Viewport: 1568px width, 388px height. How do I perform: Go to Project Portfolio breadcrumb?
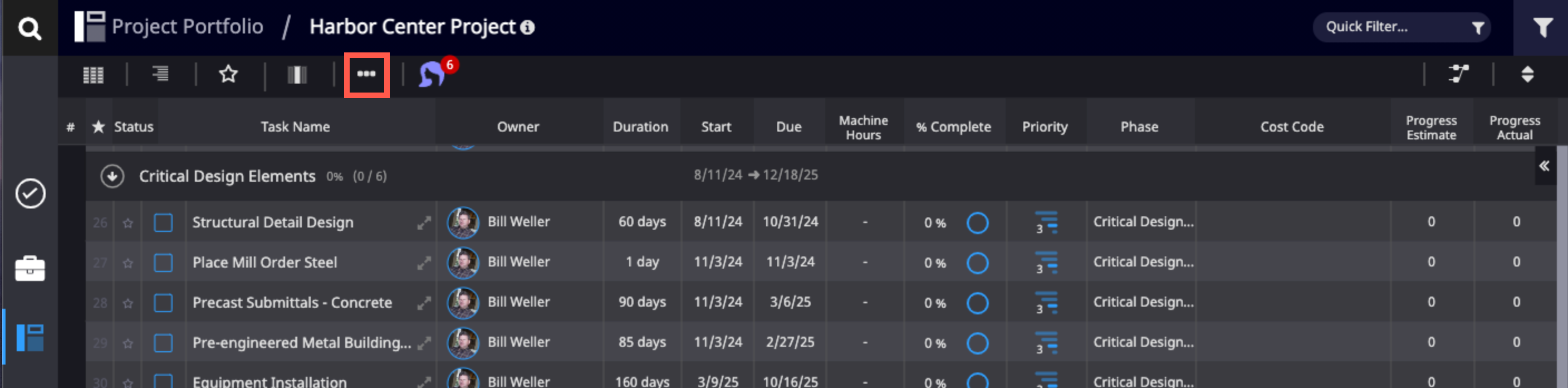pyautogui.click(x=187, y=27)
